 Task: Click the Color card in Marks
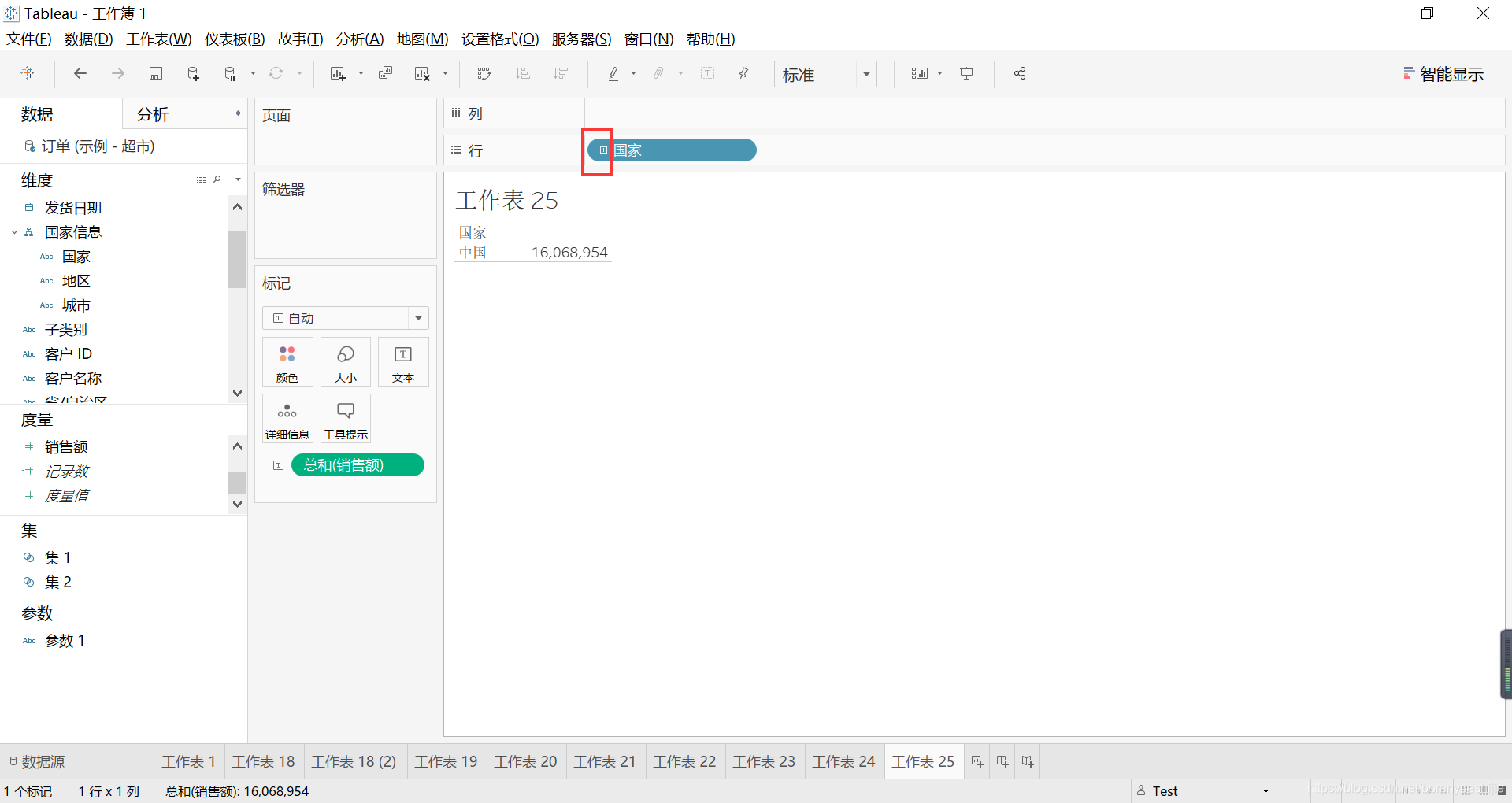[287, 362]
